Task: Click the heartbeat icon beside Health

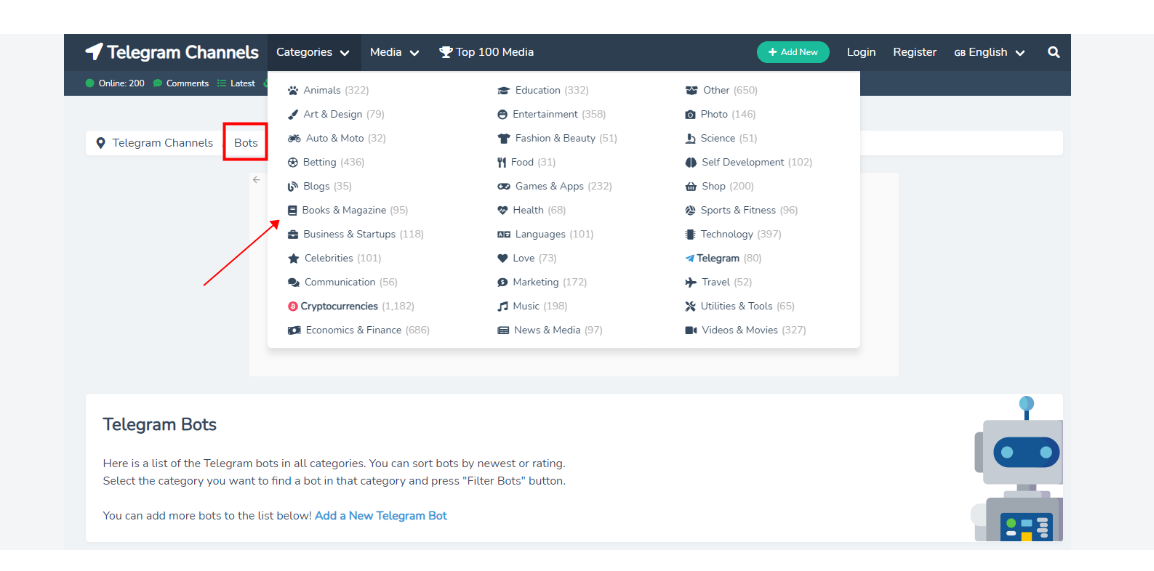Action: tap(503, 210)
